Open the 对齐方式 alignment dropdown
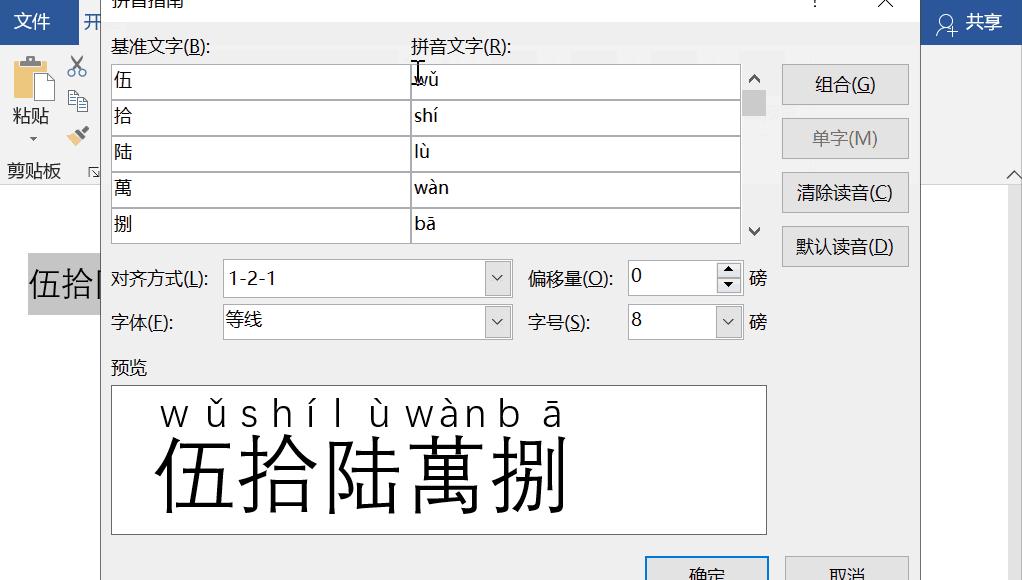The height and width of the screenshot is (580, 1022). 497,278
